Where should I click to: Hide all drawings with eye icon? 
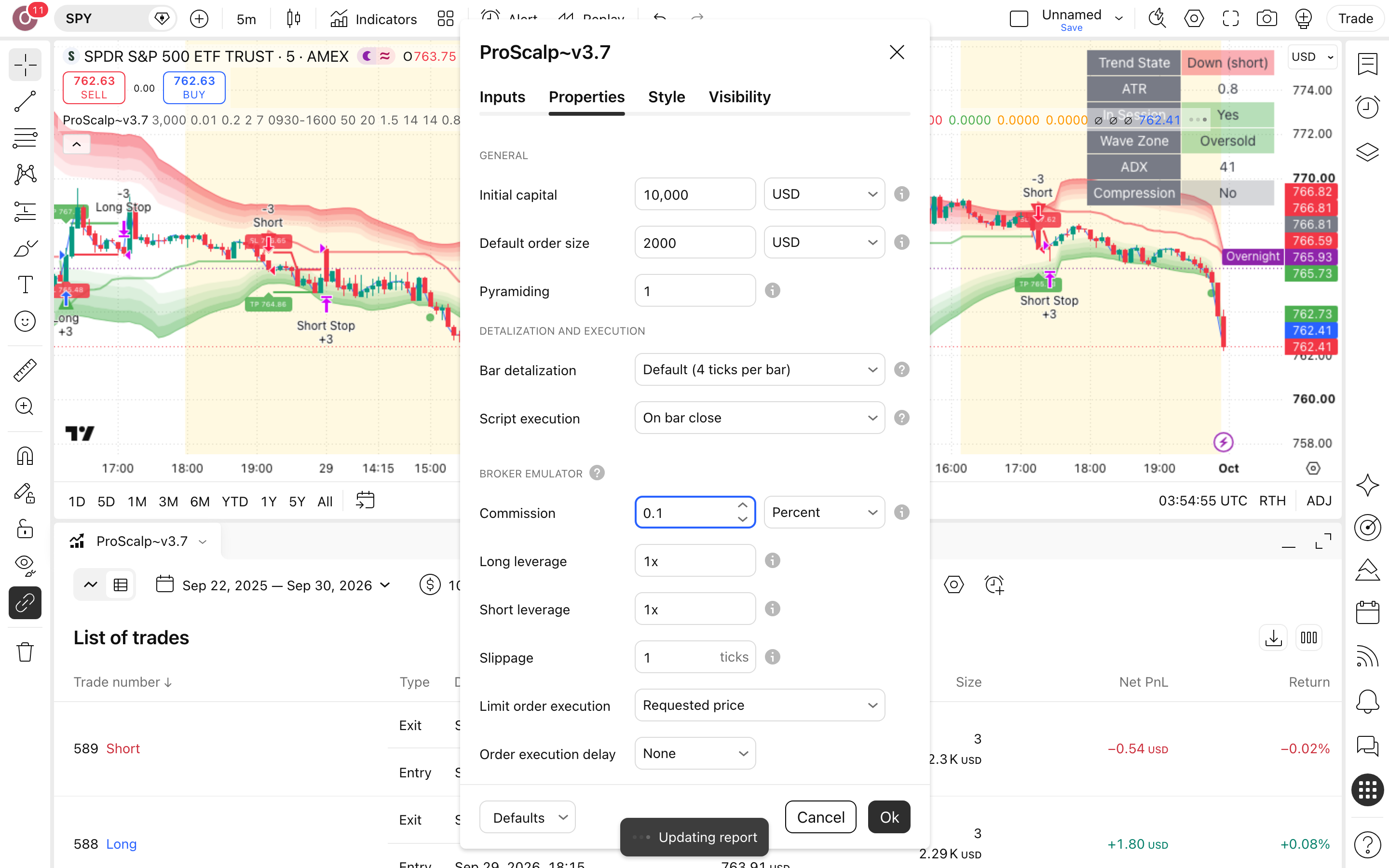pos(25,566)
